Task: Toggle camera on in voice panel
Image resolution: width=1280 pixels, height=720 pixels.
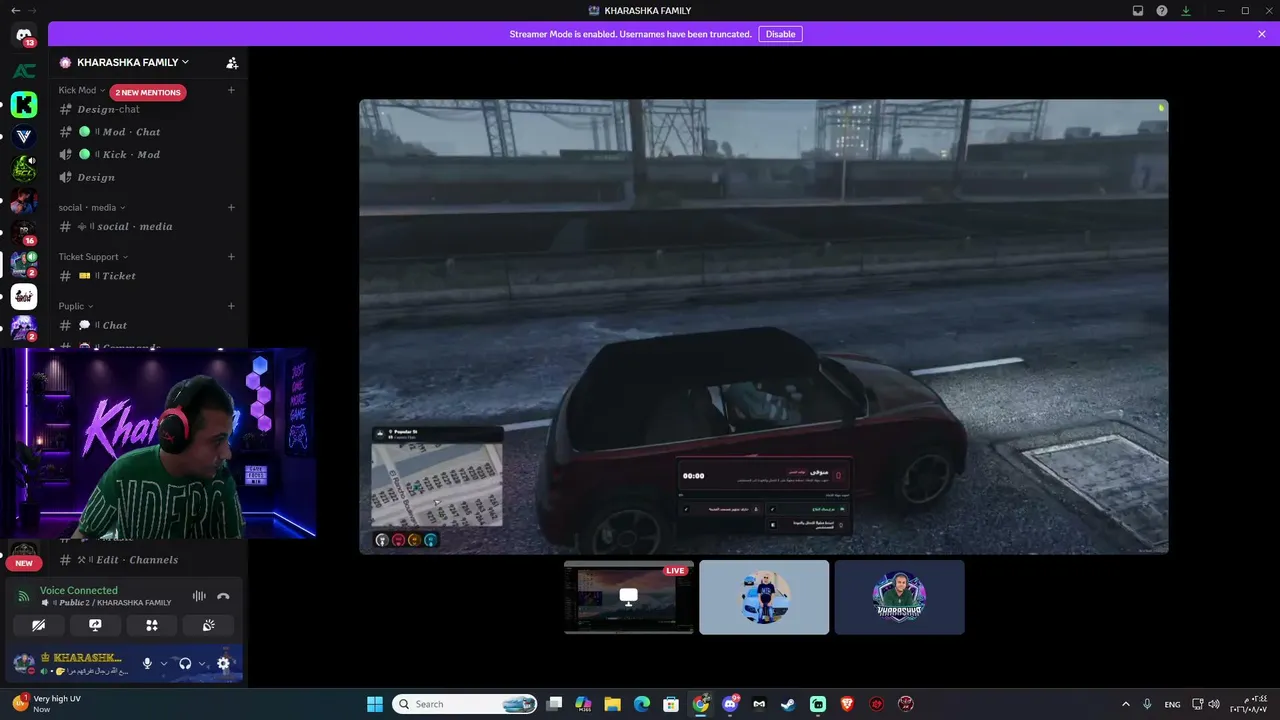Action: (39, 625)
